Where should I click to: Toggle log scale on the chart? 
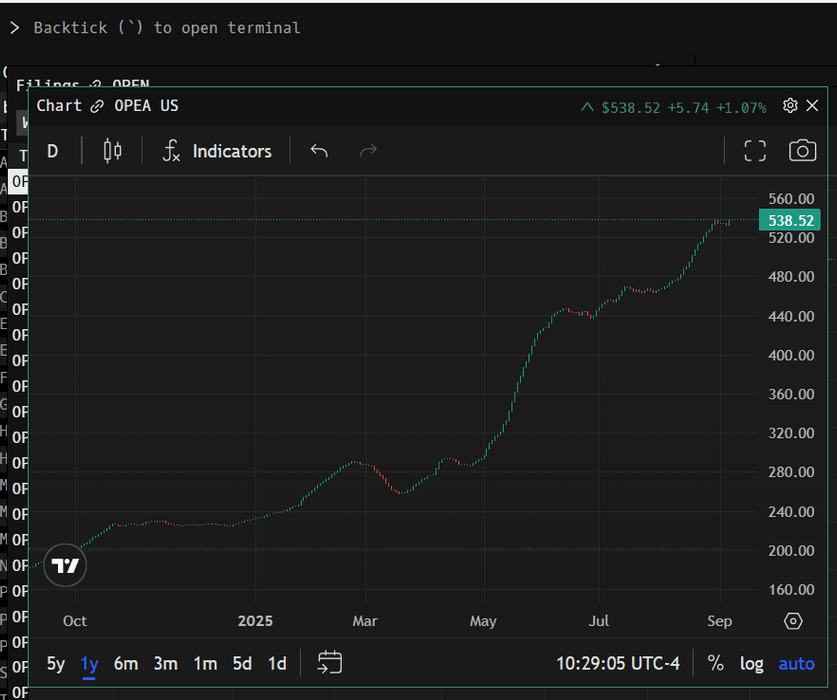(751, 663)
